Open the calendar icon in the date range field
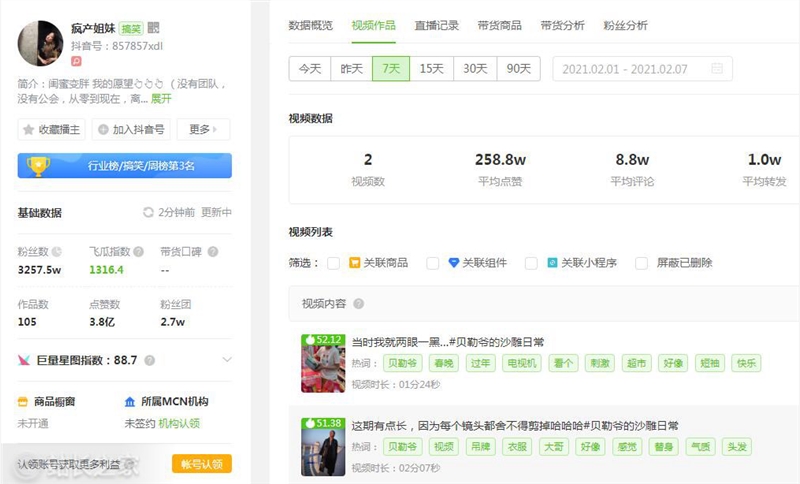The width and height of the screenshot is (800, 484). pyautogui.click(x=717, y=69)
